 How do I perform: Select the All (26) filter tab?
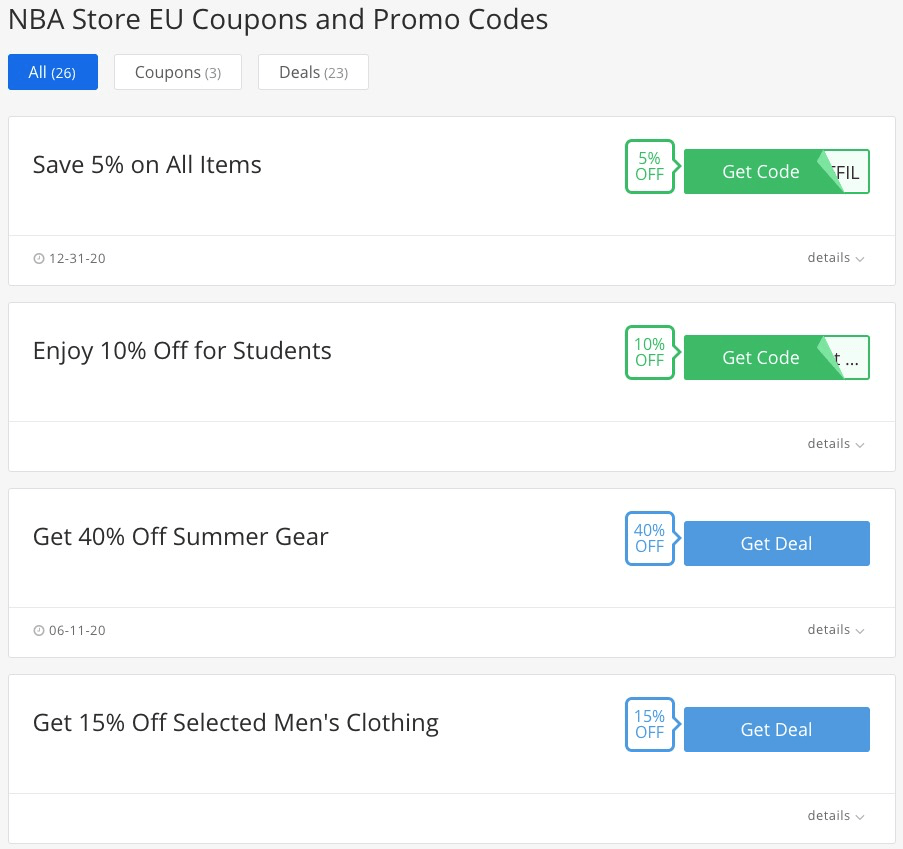pos(53,72)
